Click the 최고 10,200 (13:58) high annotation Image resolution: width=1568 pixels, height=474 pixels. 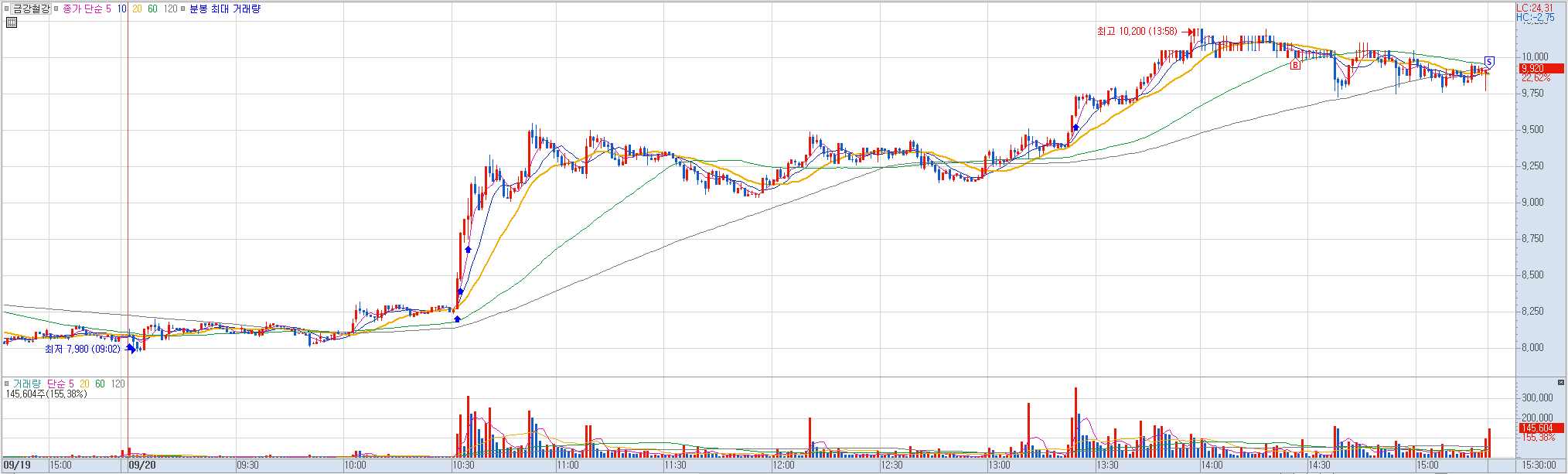coord(1137,32)
